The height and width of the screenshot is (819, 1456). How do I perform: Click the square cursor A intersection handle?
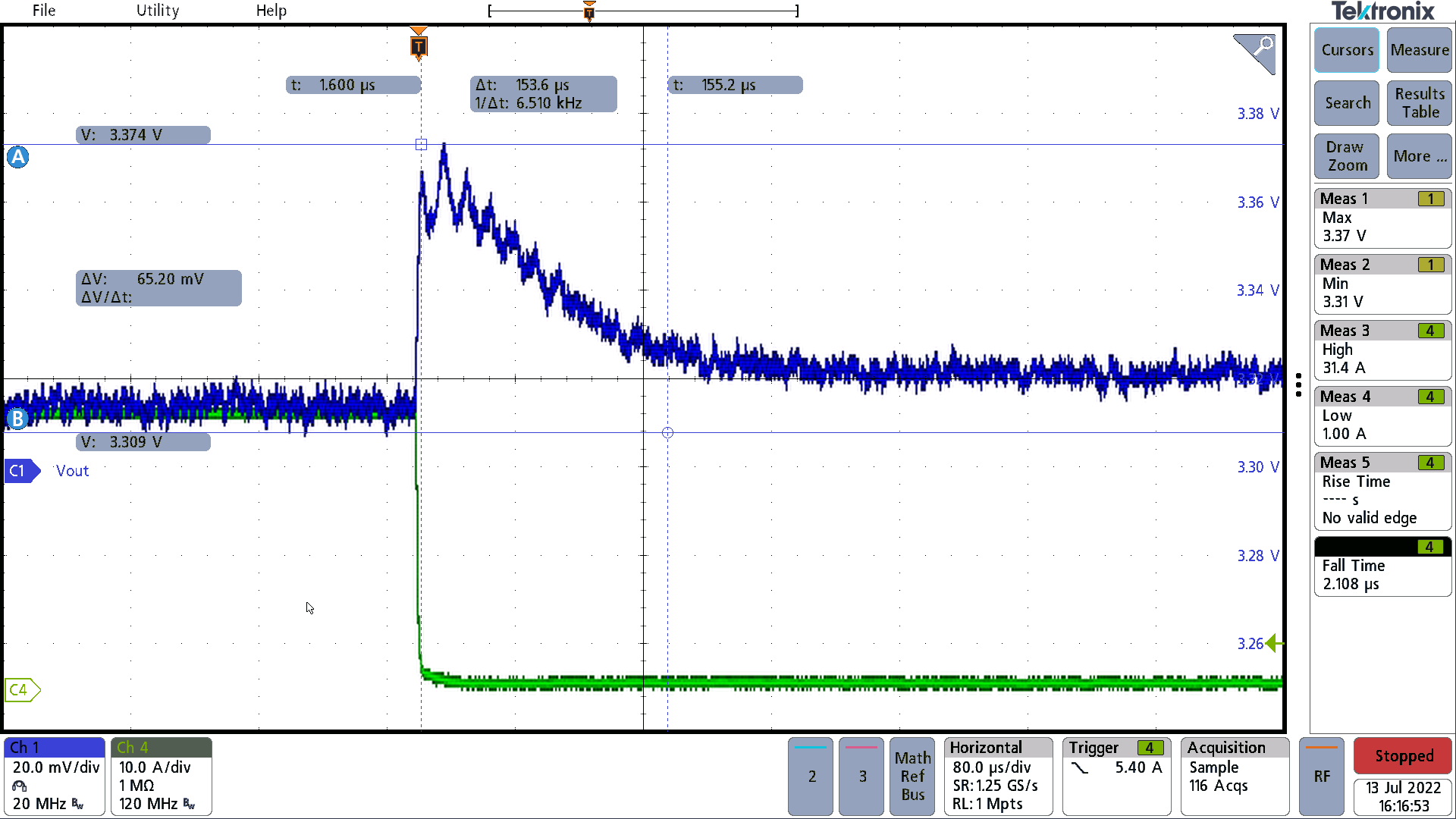click(422, 144)
